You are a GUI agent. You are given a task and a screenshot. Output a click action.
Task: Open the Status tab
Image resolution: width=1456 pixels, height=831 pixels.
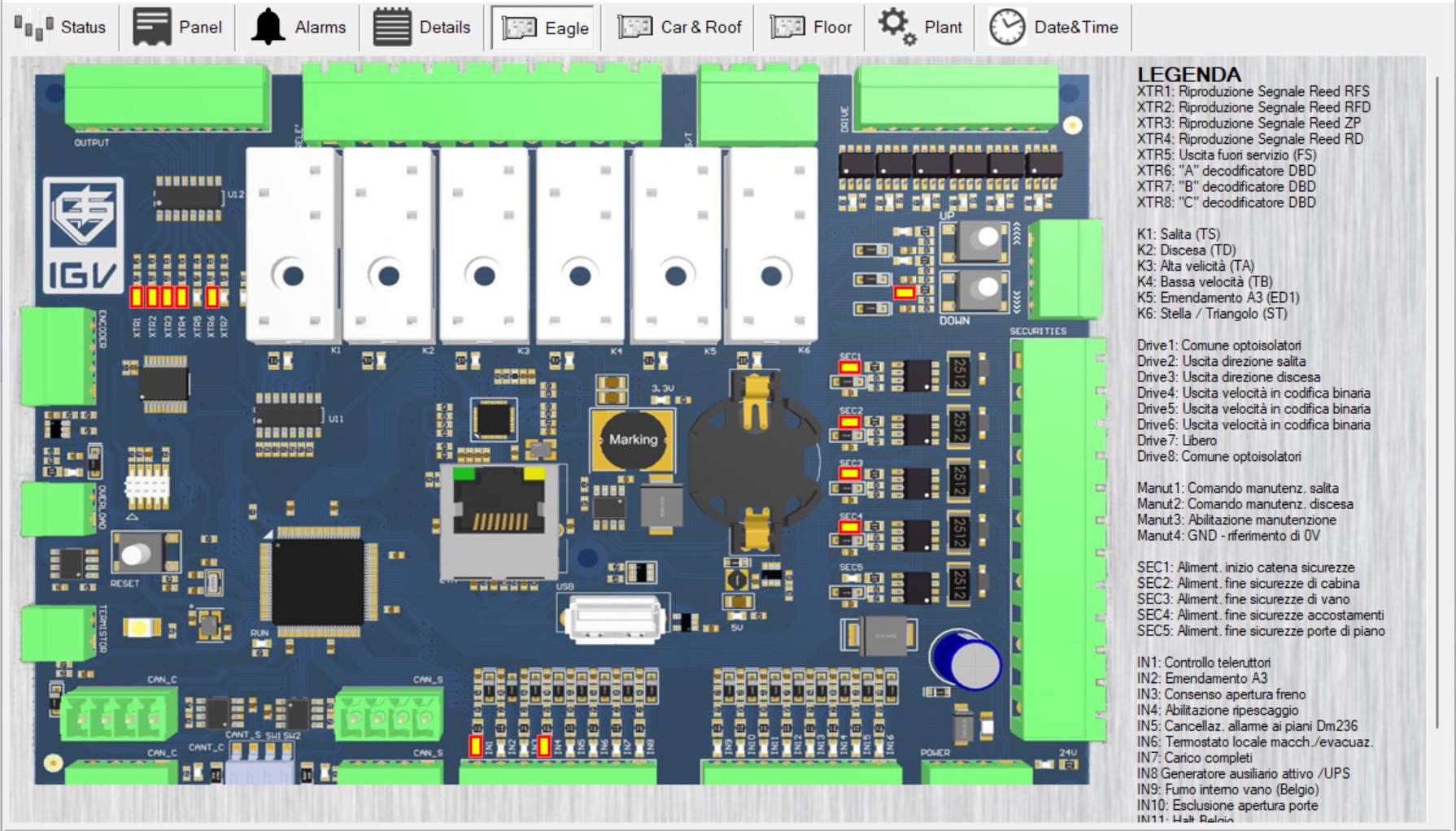(61, 28)
